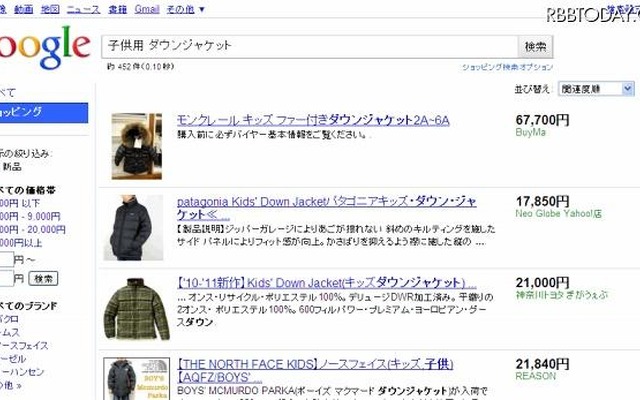Expand the その他 menu in top bar

[186, 9]
